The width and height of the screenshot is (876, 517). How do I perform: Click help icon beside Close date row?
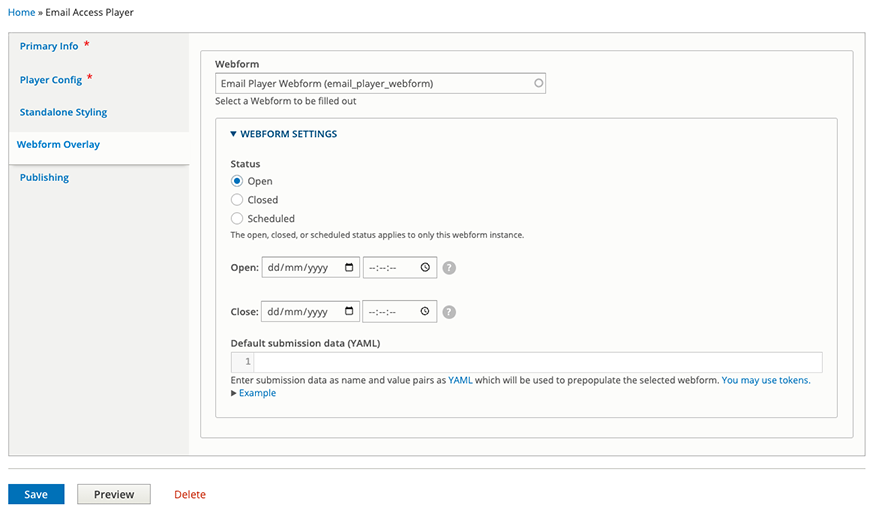[449, 312]
